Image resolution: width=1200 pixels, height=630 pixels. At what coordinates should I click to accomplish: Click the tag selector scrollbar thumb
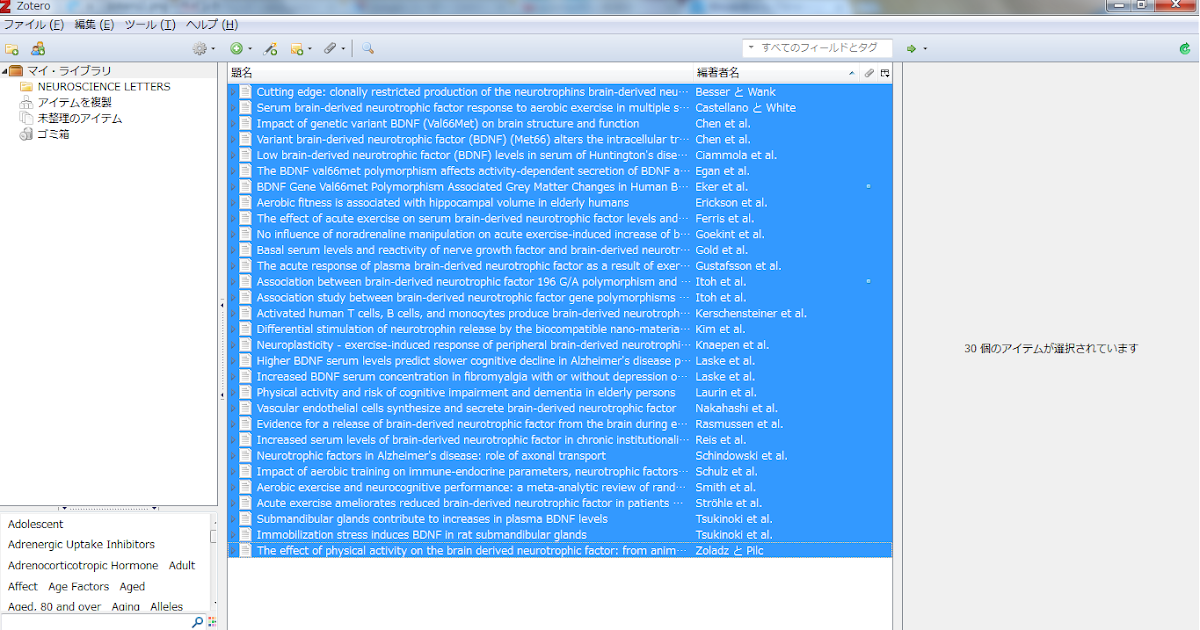tap(214, 537)
